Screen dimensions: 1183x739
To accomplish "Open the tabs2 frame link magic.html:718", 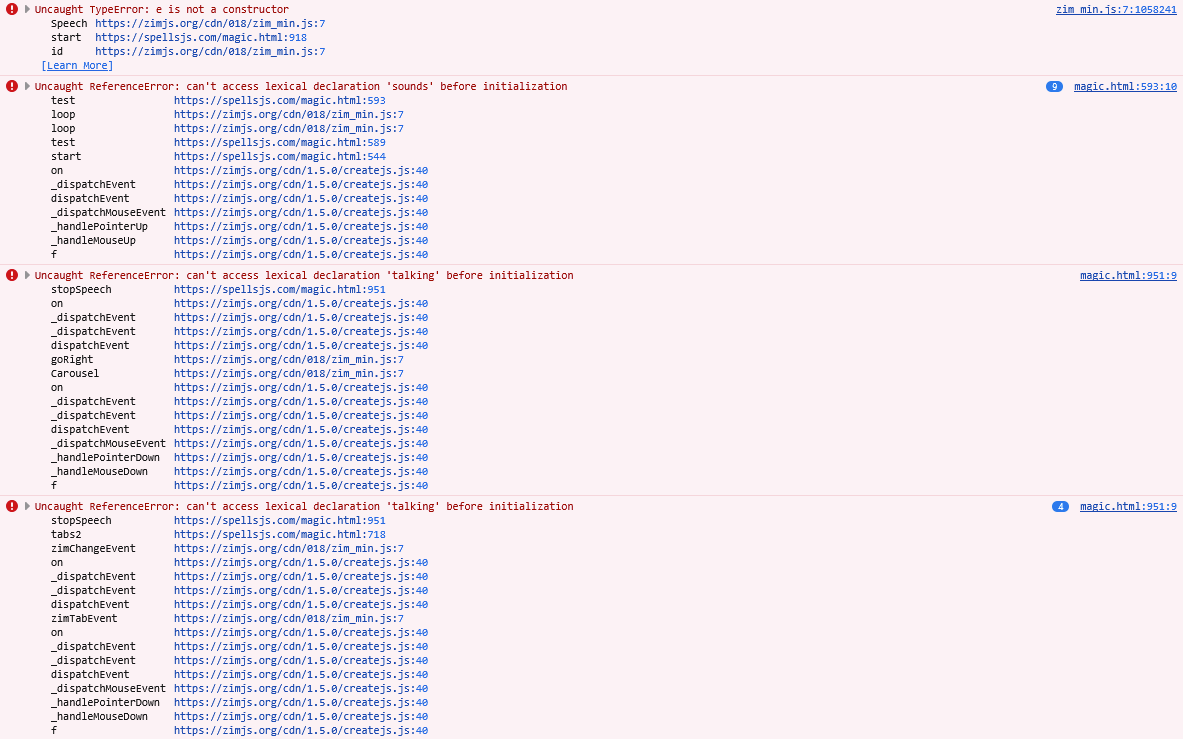I will pos(279,534).
